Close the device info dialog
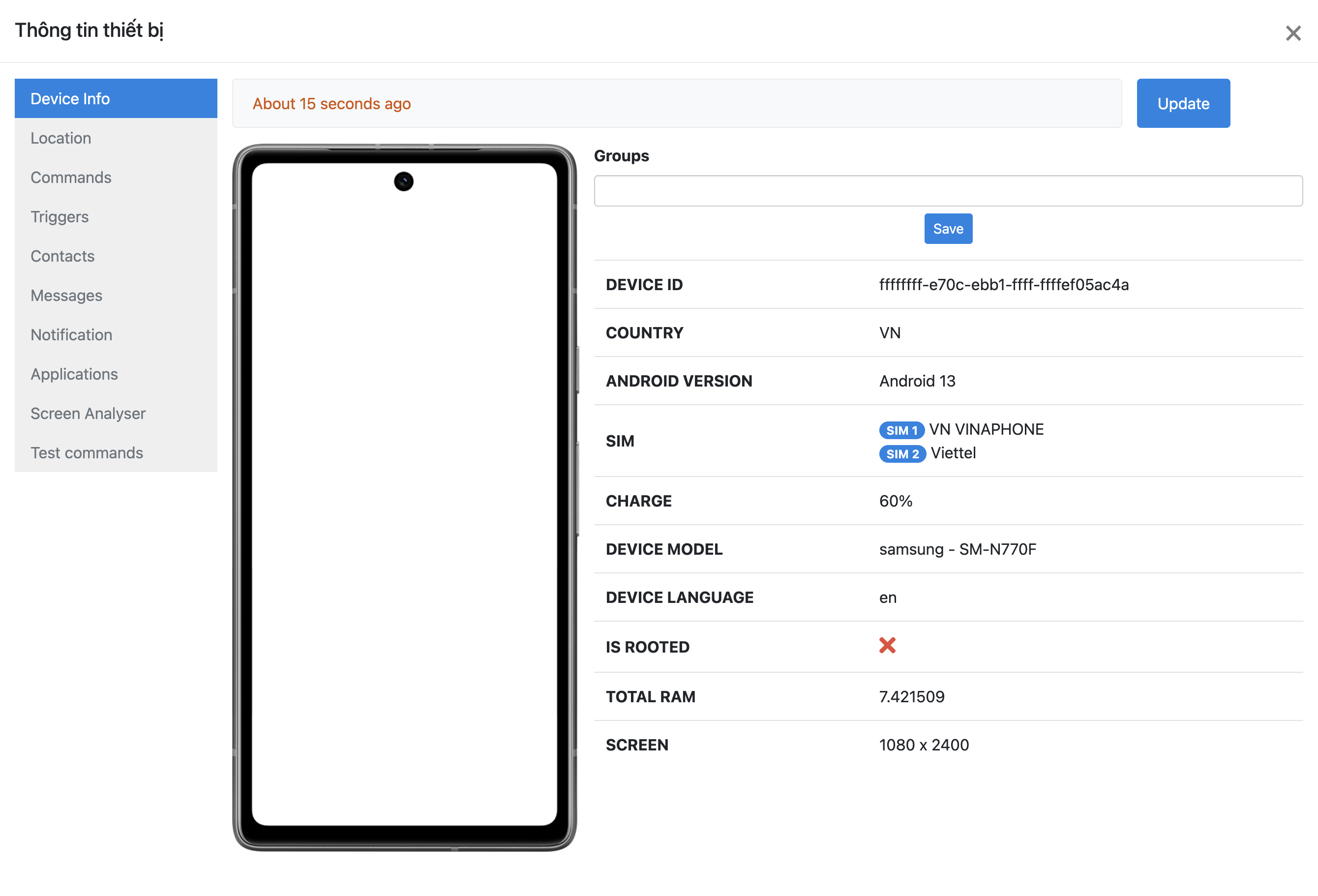Screen dimensions: 1318x896 click(1292, 33)
